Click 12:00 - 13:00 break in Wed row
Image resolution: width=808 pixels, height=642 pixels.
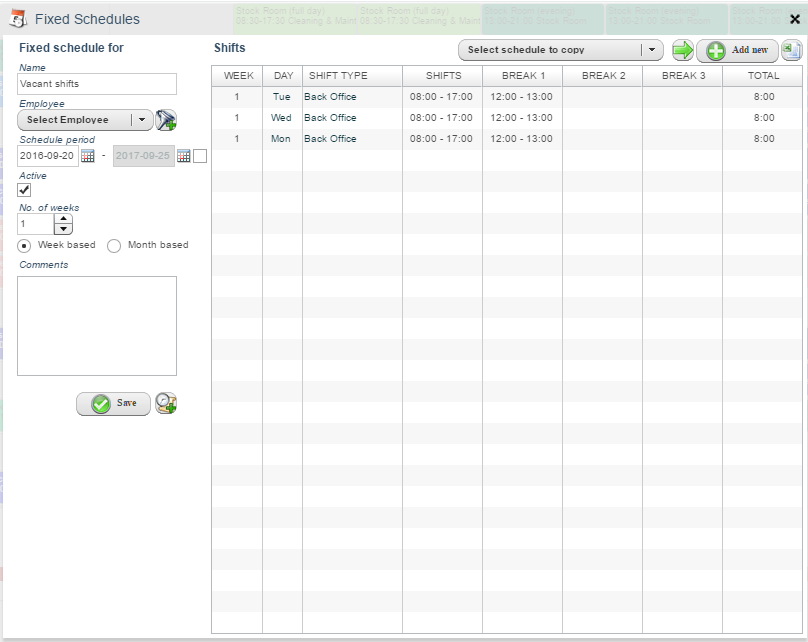coord(521,118)
